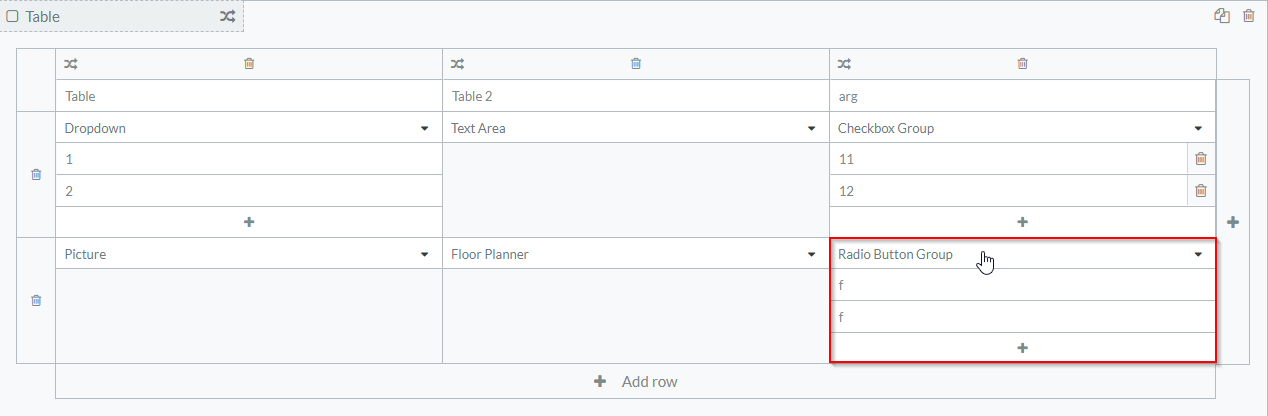Image resolution: width=1268 pixels, height=416 pixels.
Task: Click the column name field containing 'arg'
Action: pos(1021,96)
